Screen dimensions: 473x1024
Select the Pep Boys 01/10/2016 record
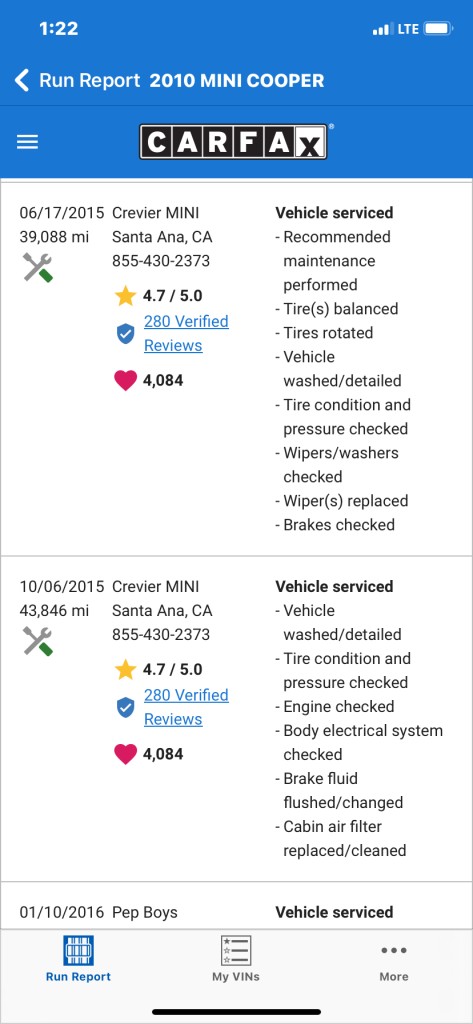[236, 912]
